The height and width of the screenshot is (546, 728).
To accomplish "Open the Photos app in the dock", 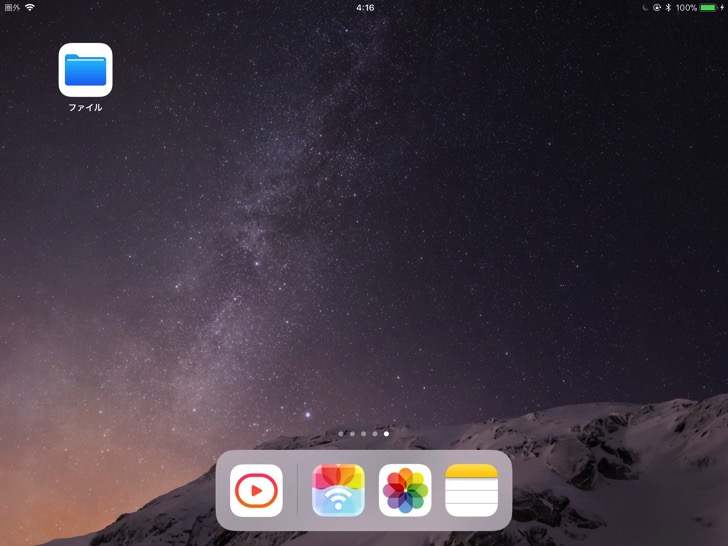I will (405, 490).
